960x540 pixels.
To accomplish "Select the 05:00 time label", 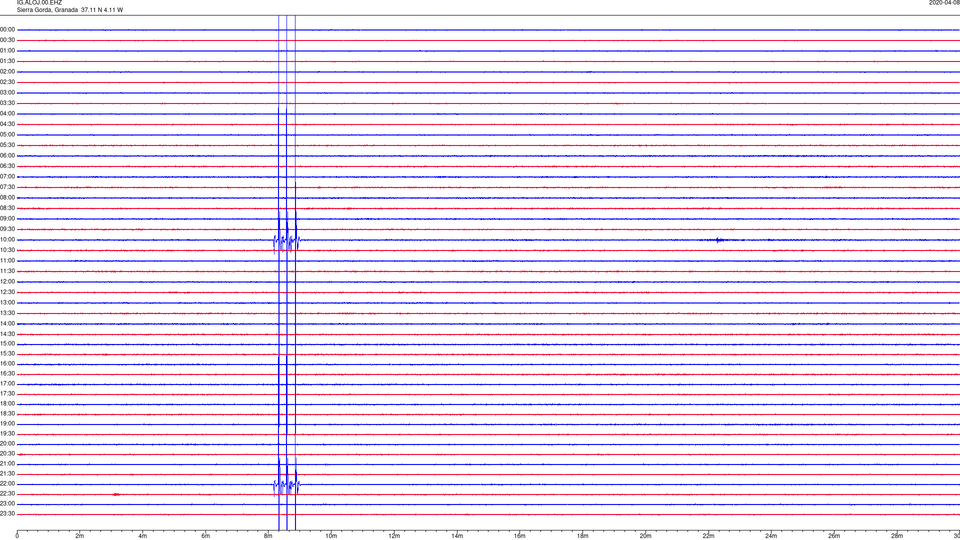I will 7,134.
